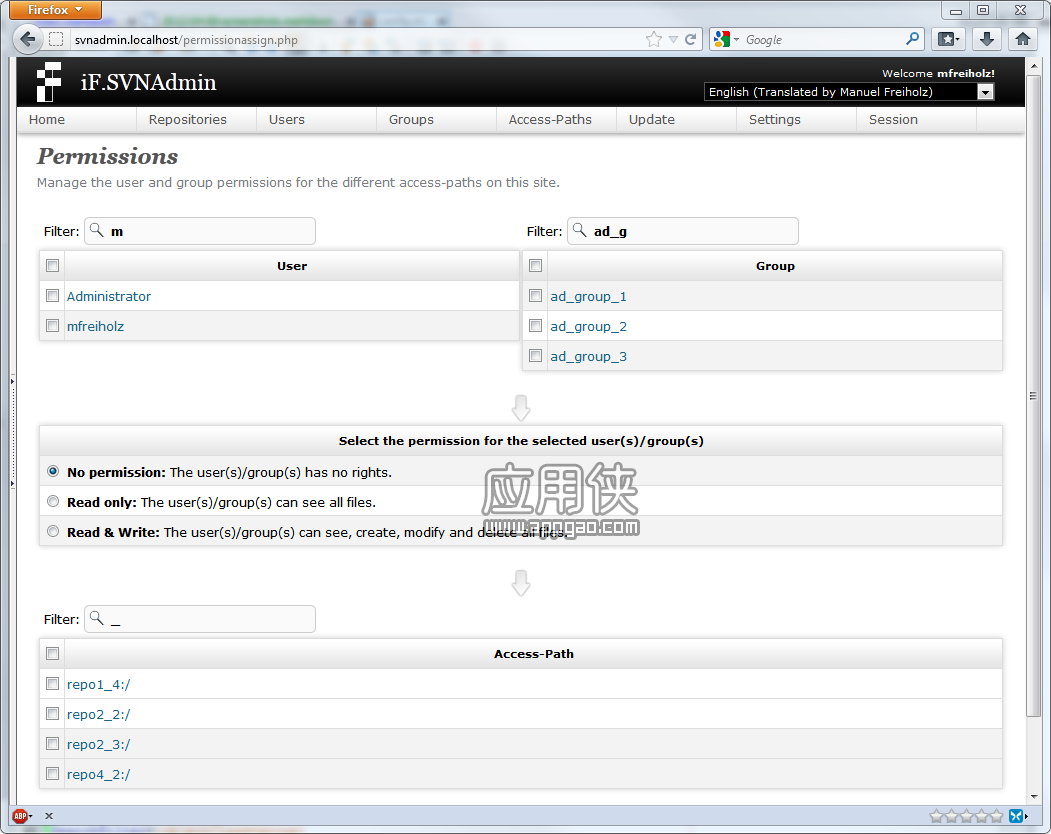Open the history dropdown arrow in the address bar
Image resolution: width=1051 pixels, height=834 pixels.
pos(674,40)
